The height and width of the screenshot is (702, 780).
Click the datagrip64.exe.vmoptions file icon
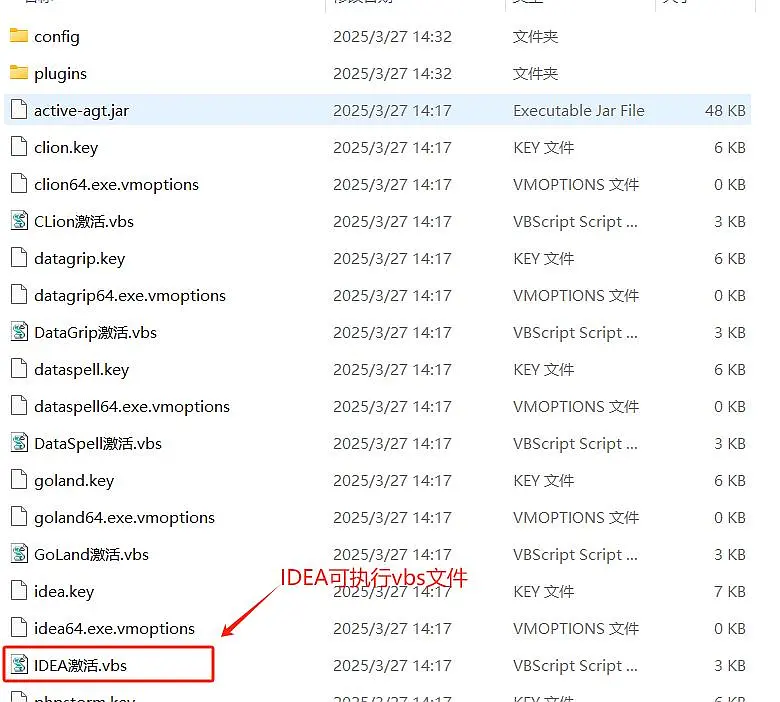coord(19,295)
